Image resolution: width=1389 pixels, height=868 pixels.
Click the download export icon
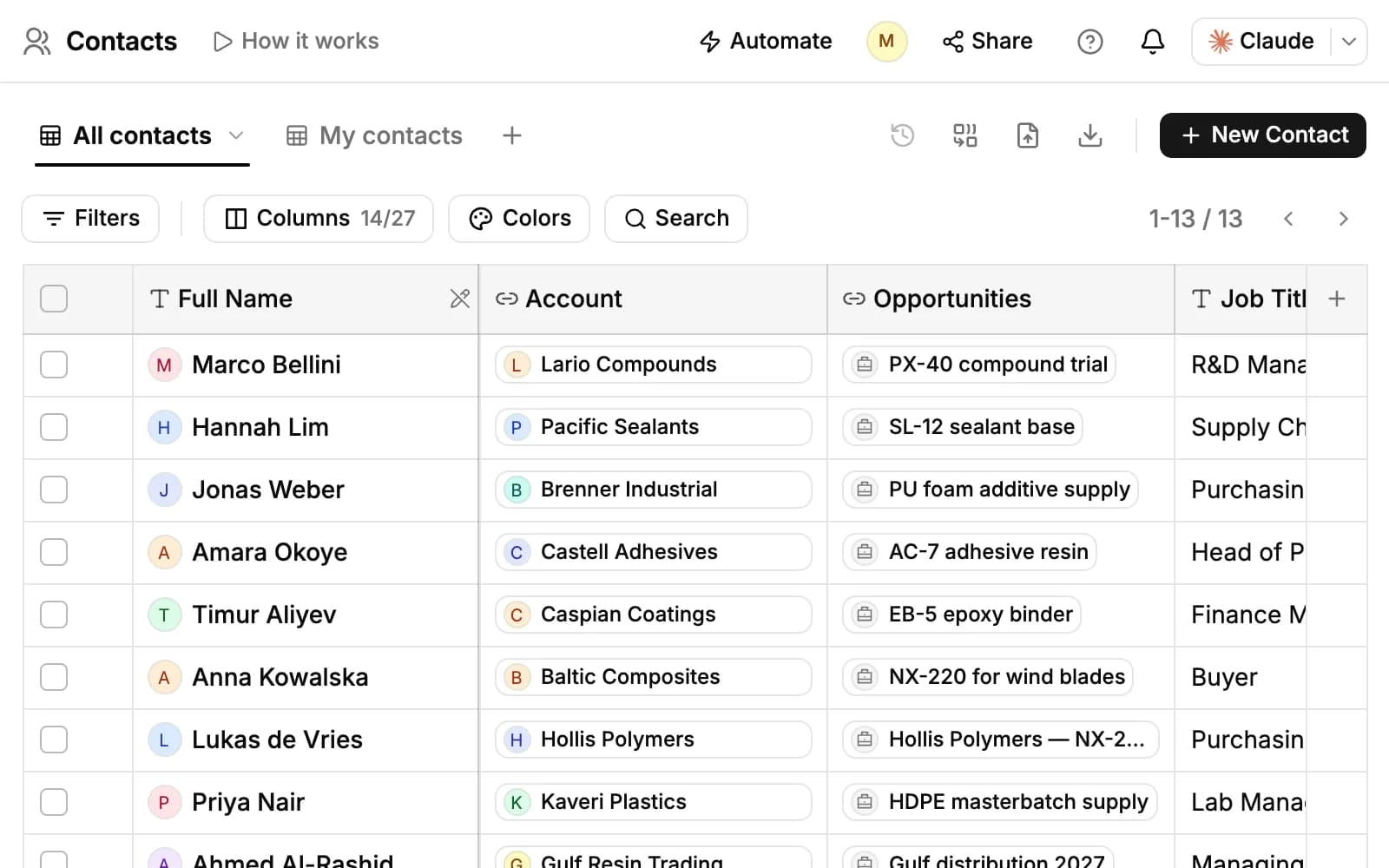point(1090,135)
